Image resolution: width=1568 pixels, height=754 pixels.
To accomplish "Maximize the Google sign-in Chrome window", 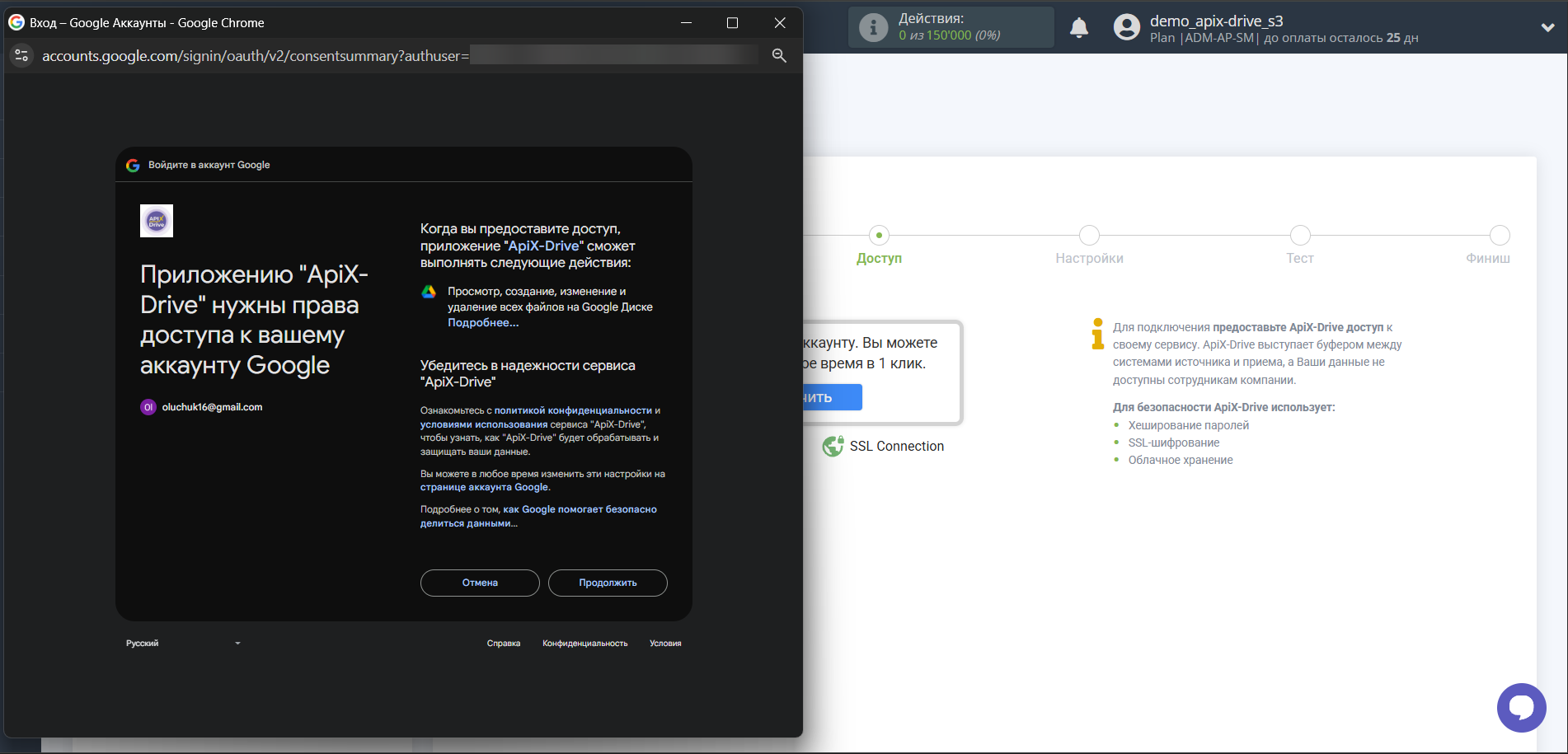I will coord(732,23).
